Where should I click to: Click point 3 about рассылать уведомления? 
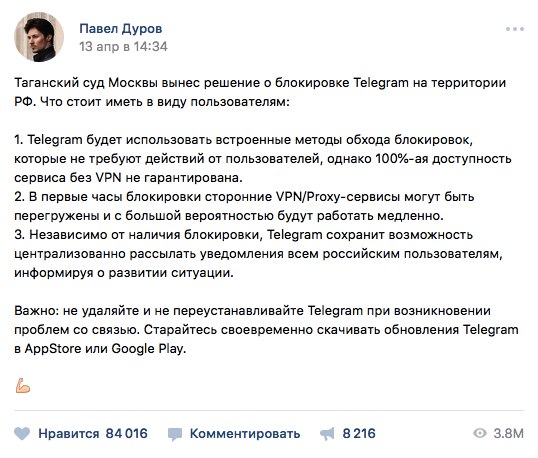(x=258, y=254)
